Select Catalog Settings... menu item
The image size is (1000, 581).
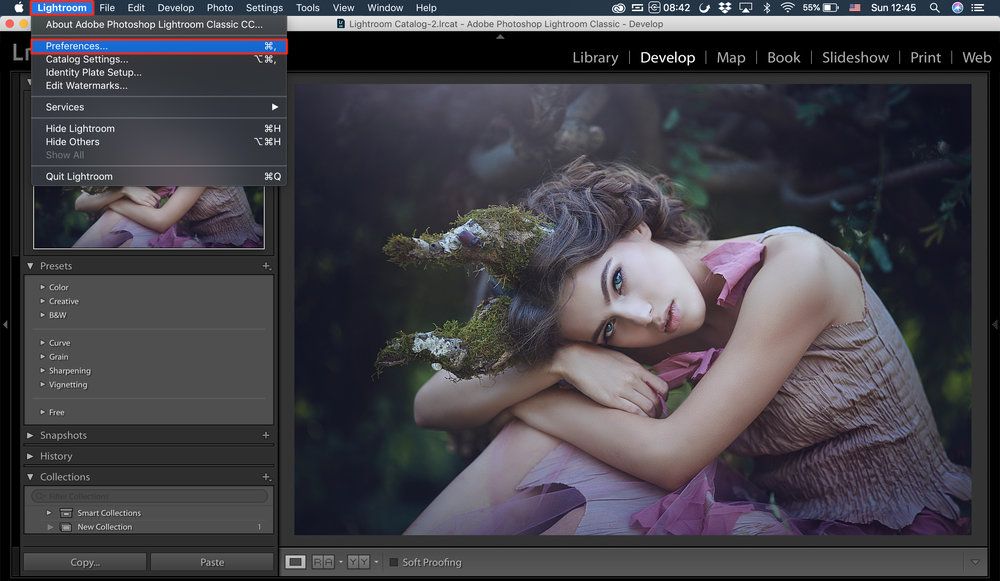pyautogui.click(x=86, y=59)
